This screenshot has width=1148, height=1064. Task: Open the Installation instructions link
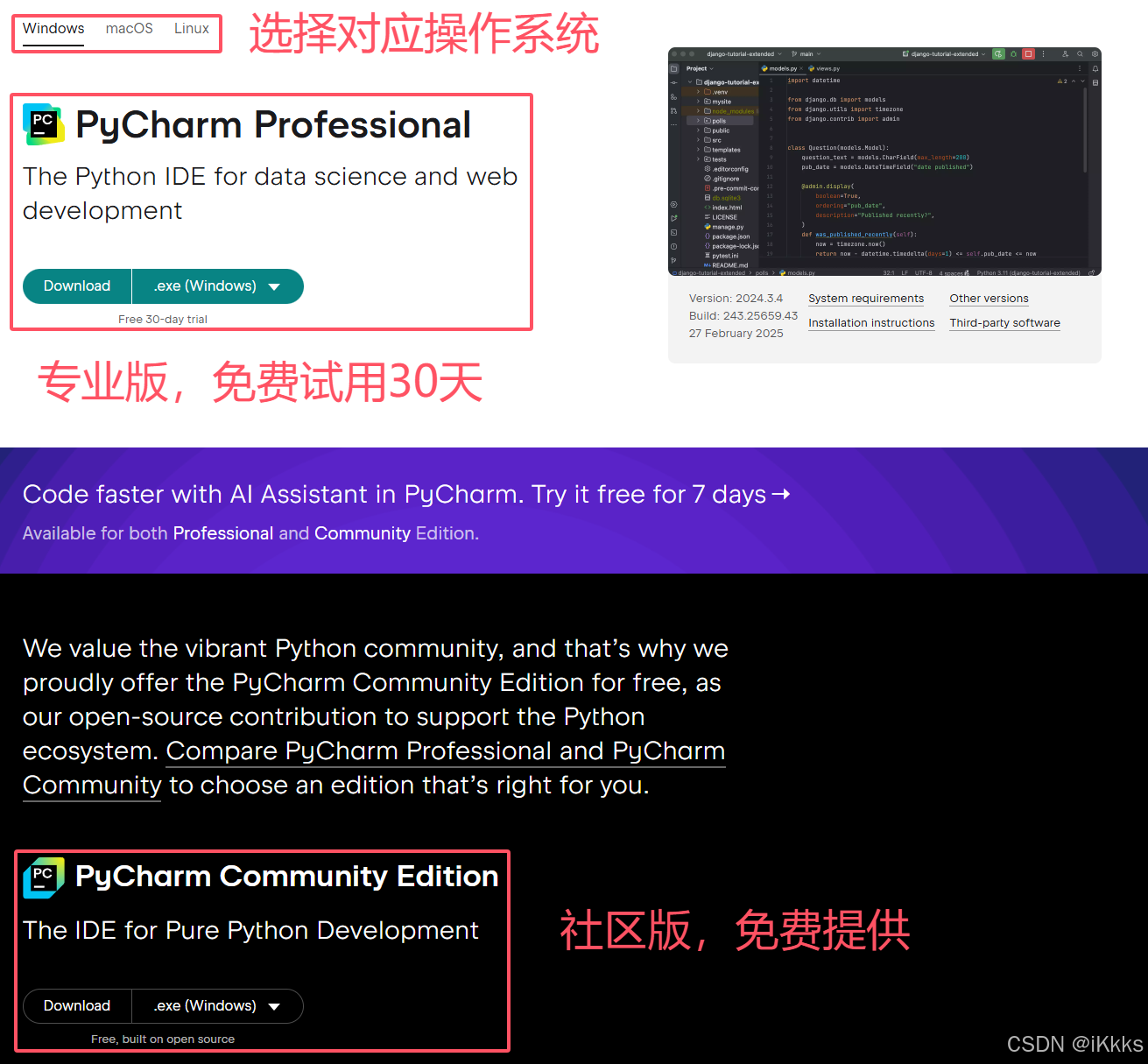tap(871, 323)
